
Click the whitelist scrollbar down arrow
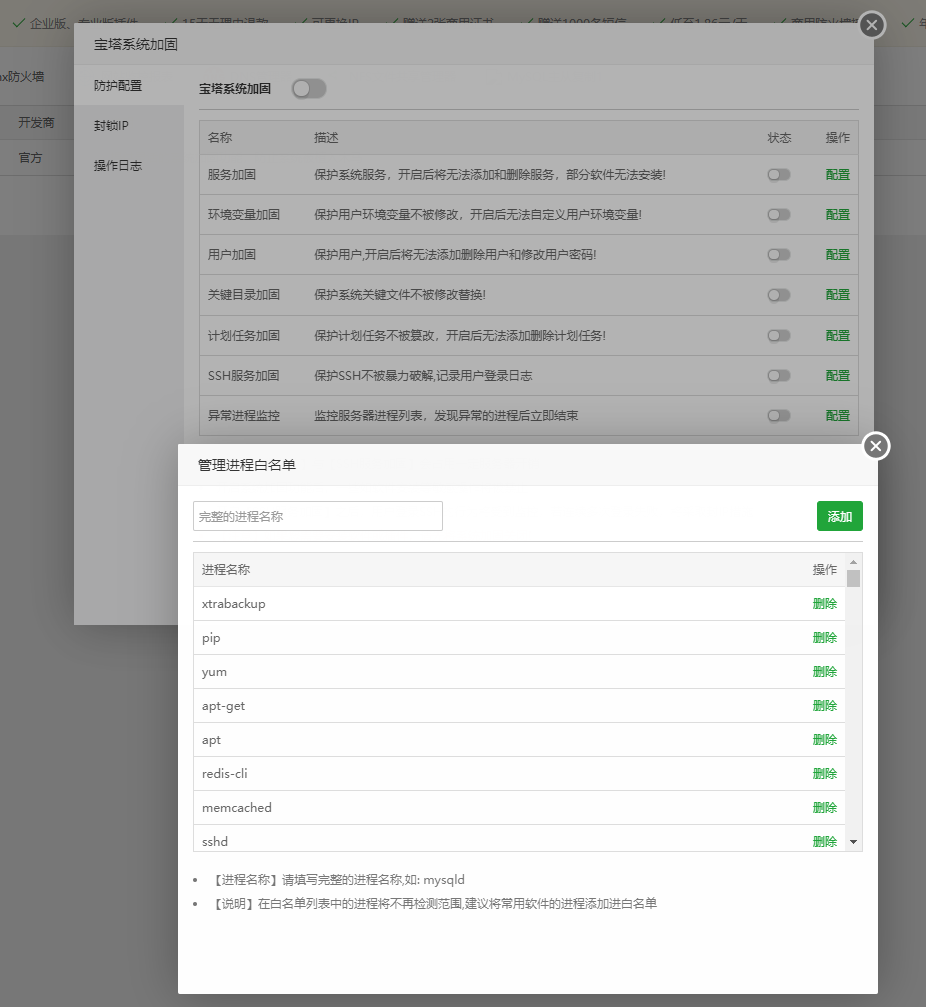tap(853, 842)
